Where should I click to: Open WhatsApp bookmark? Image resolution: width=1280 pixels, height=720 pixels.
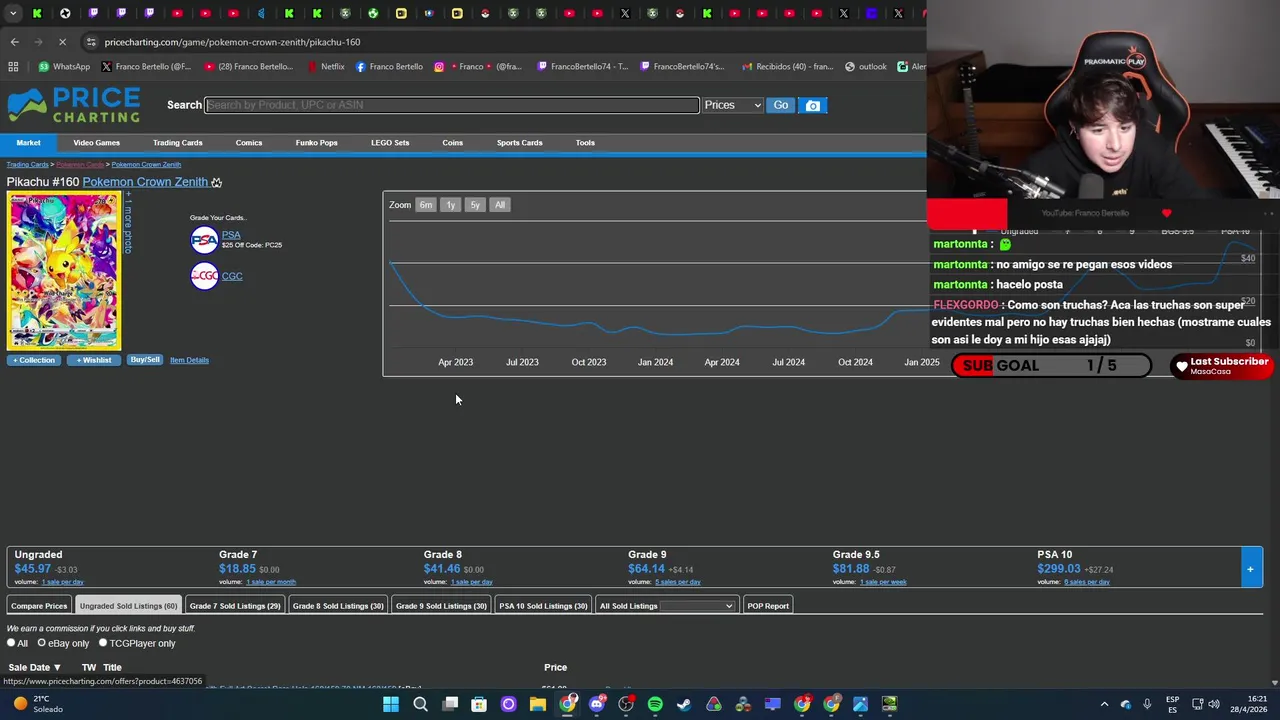[64, 67]
